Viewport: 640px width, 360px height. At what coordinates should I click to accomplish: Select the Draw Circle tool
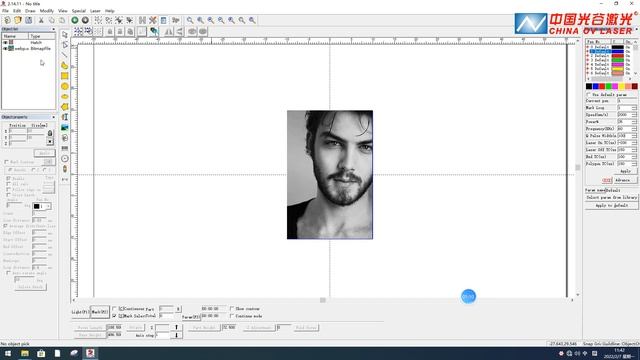coord(64,86)
